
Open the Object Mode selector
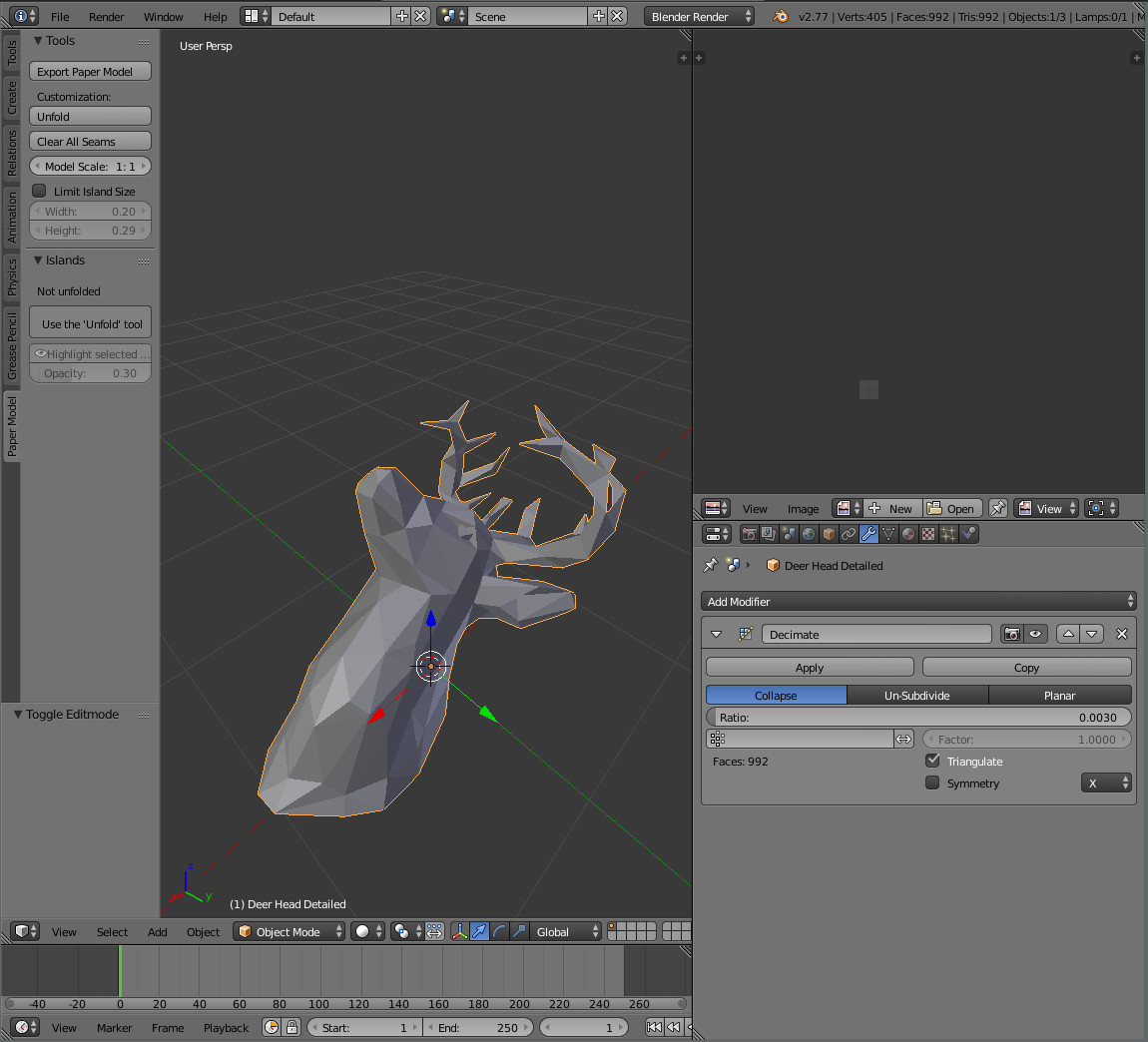(289, 931)
